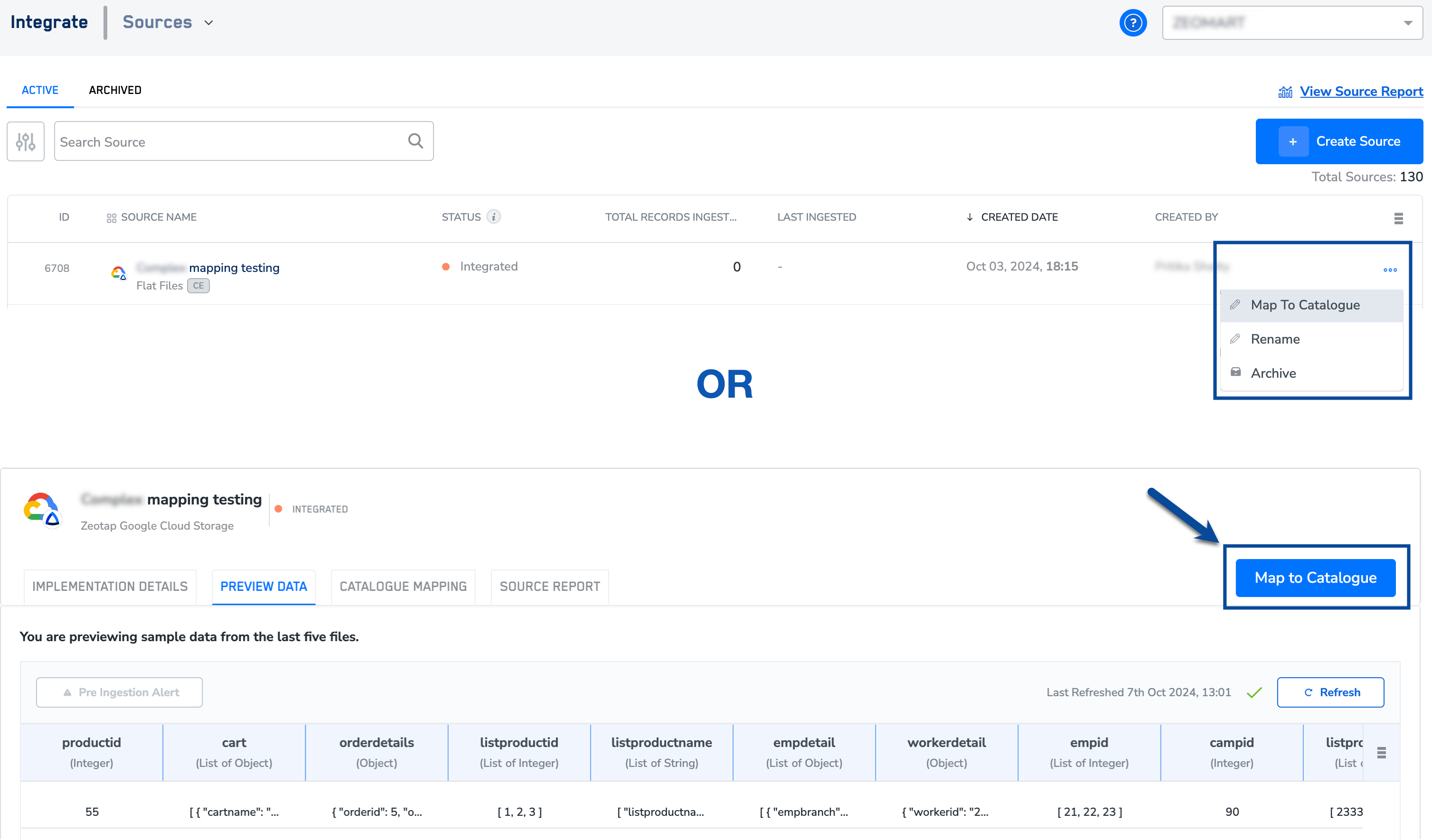This screenshot has width=1432, height=840.
Task: Click the help question mark icon
Action: tap(1132, 23)
